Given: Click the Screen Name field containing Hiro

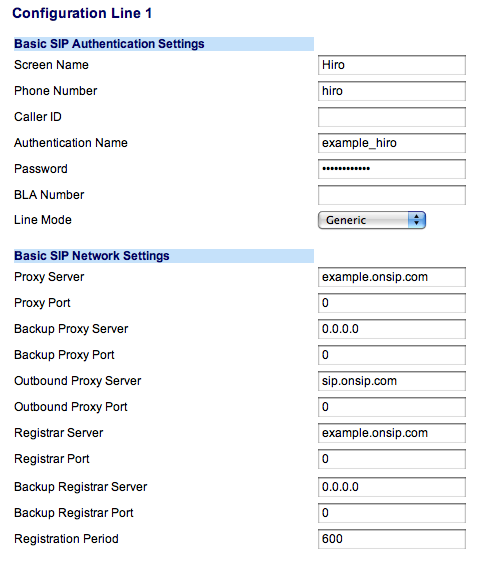Looking at the screenshot, I should coord(392,65).
